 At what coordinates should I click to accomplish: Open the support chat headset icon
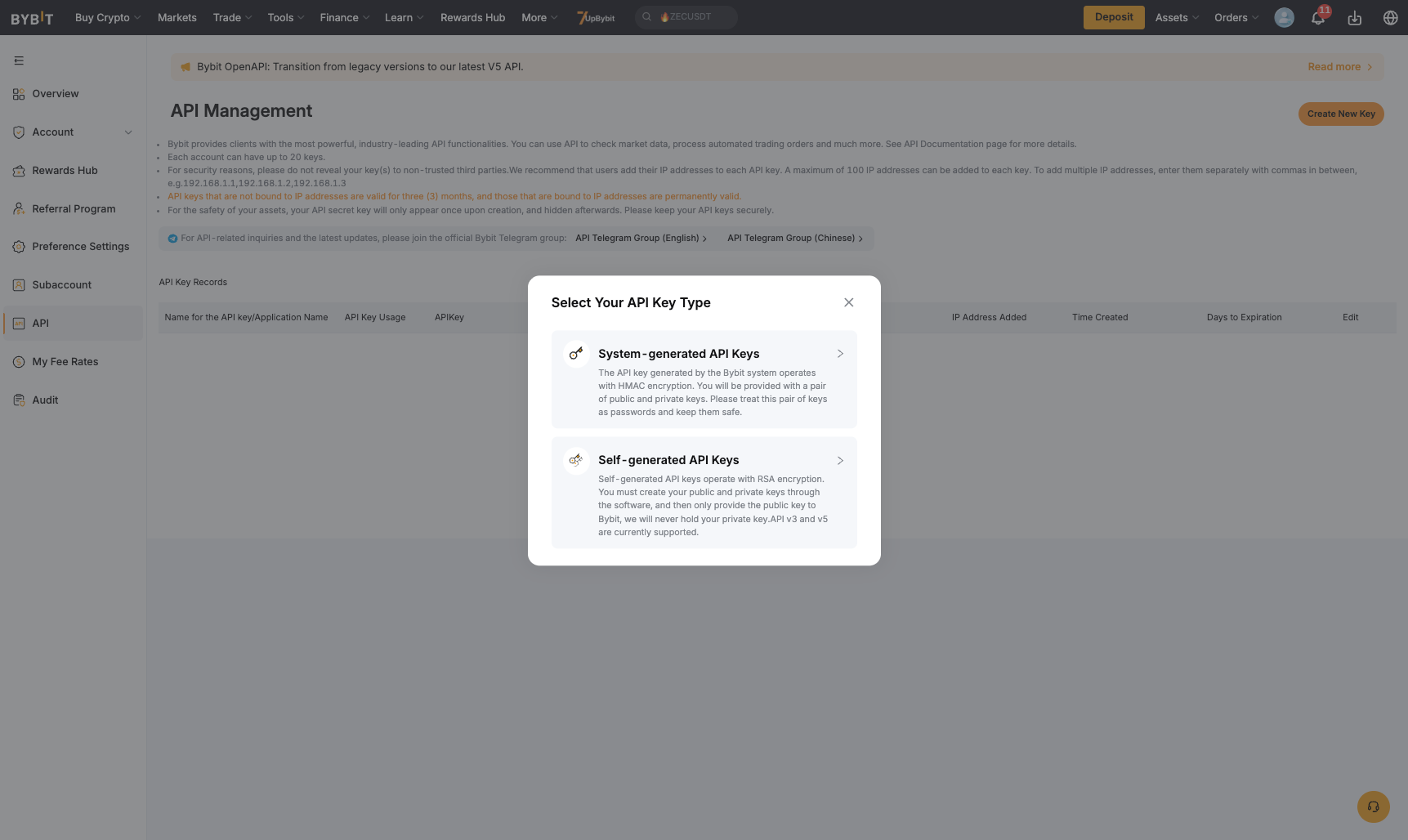(x=1373, y=806)
